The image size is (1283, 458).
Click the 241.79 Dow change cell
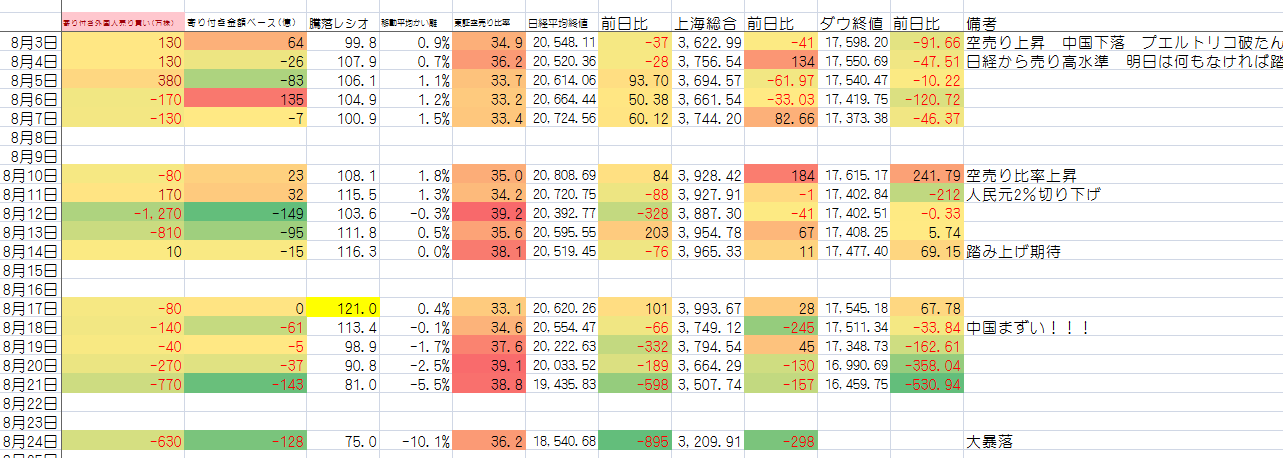[927, 175]
